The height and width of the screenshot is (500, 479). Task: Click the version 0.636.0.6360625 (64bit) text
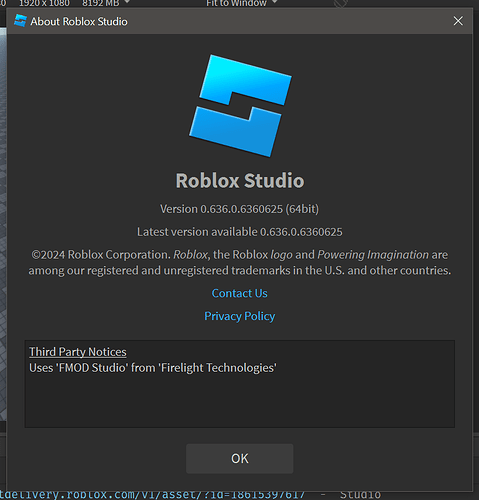point(239,209)
